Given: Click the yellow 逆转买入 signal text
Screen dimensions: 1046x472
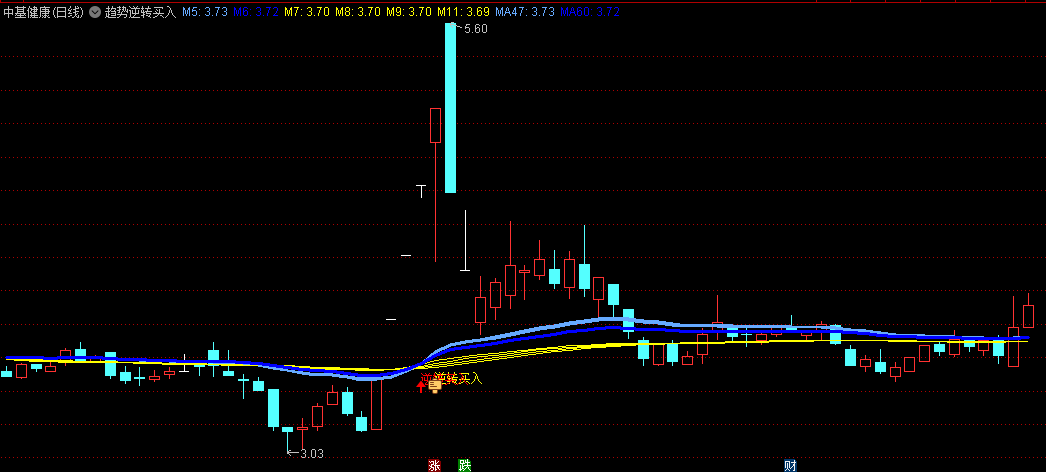Looking at the screenshot, I should pos(458,379).
